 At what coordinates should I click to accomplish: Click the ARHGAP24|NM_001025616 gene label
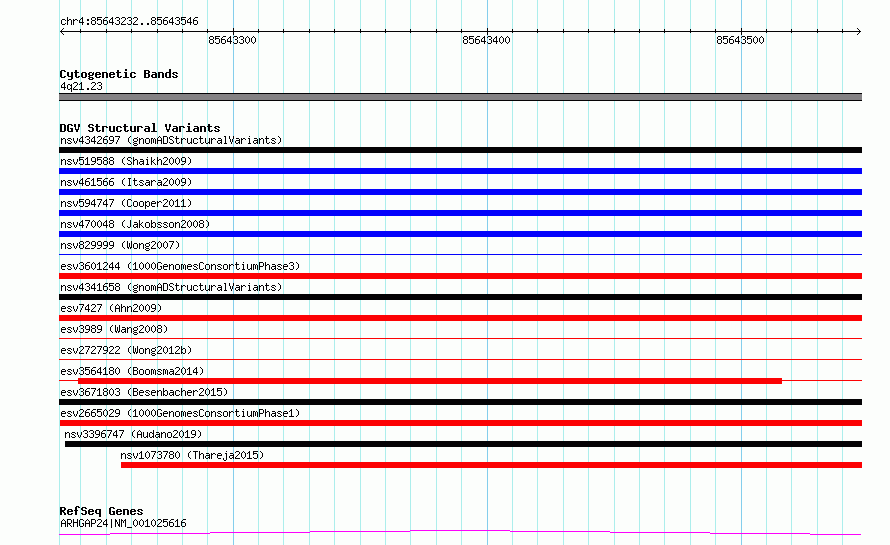pyautogui.click(x=123, y=523)
